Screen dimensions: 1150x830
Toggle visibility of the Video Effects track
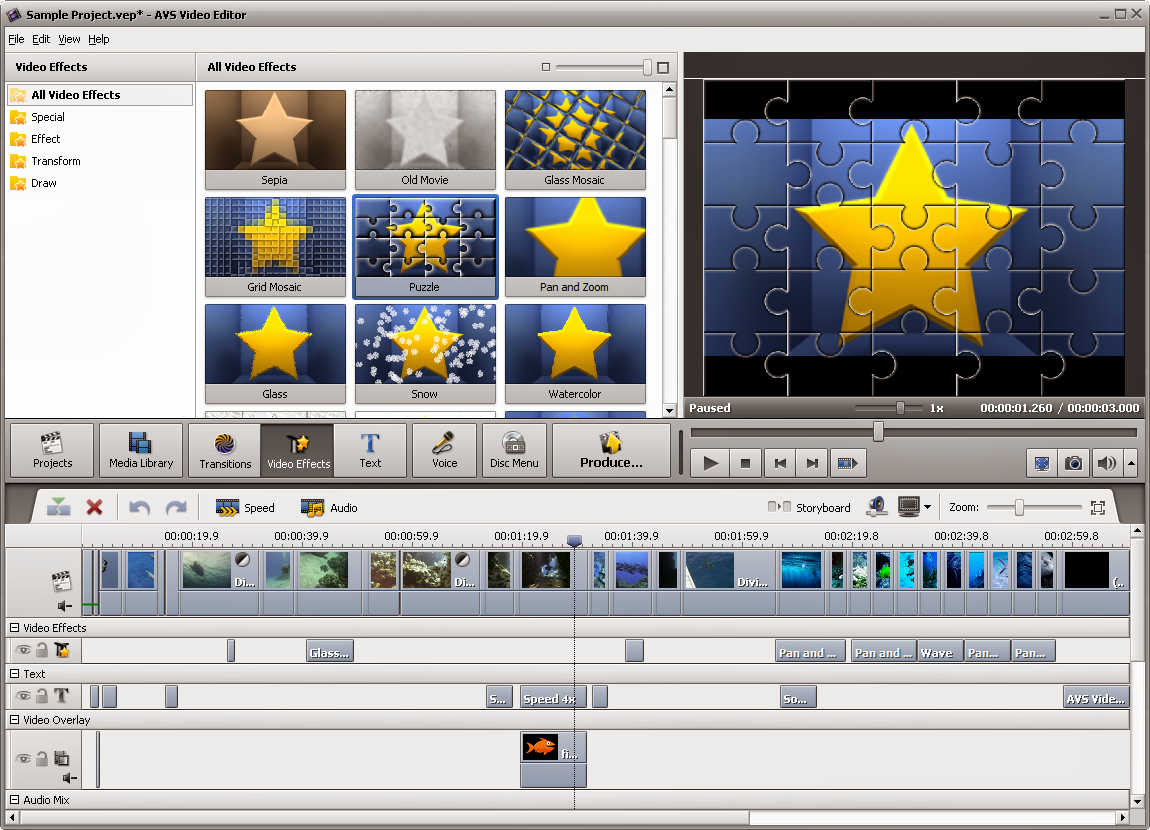[x=23, y=650]
